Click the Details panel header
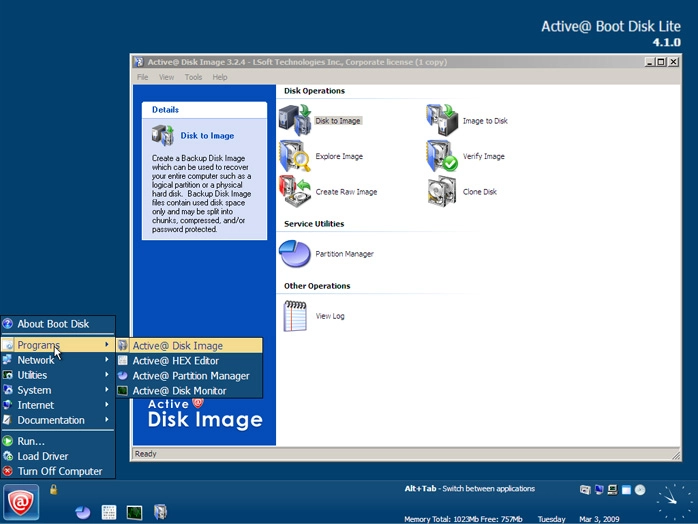 [x=204, y=110]
